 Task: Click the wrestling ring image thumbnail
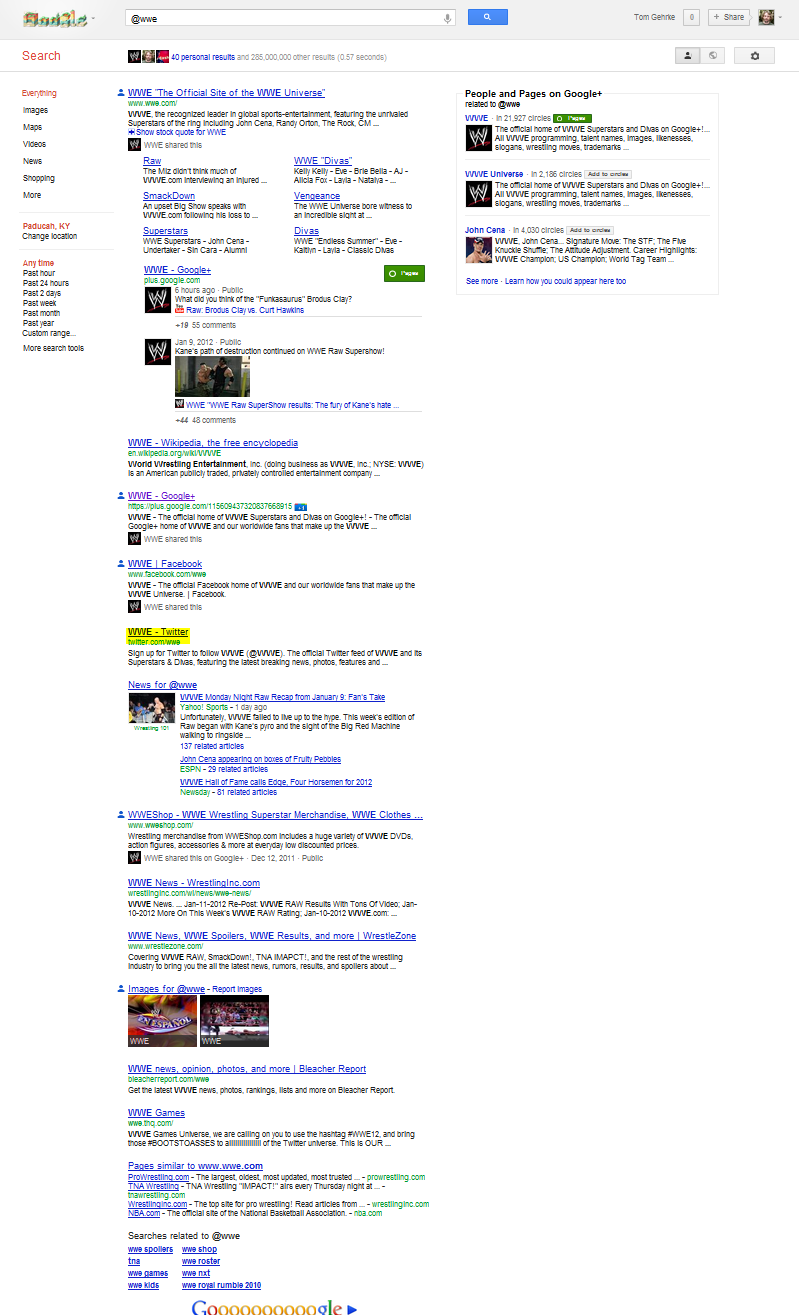pyautogui.click(x=235, y=1022)
